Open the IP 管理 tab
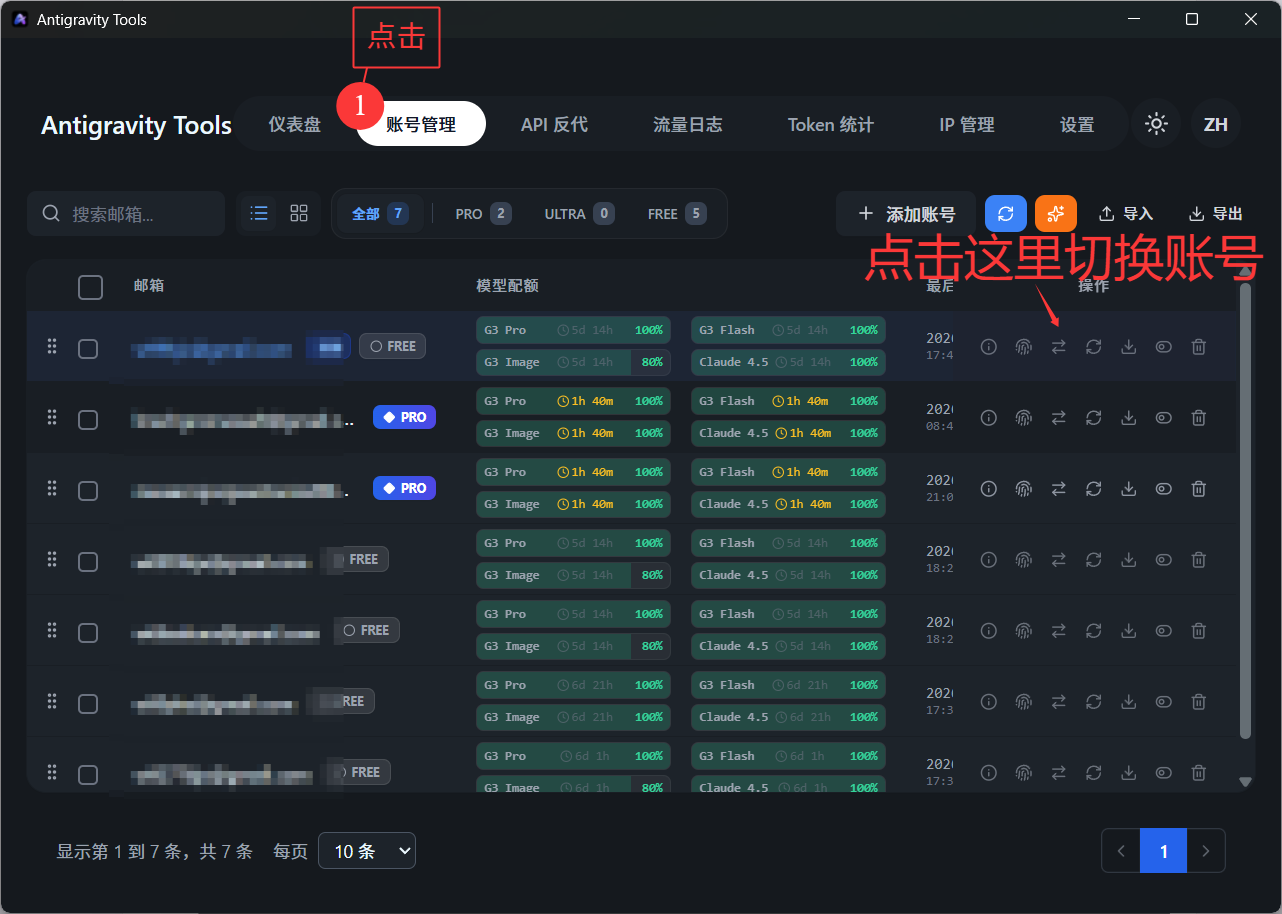Image resolution: width=1282 pixels, height=914 pixels. point(967,124)
